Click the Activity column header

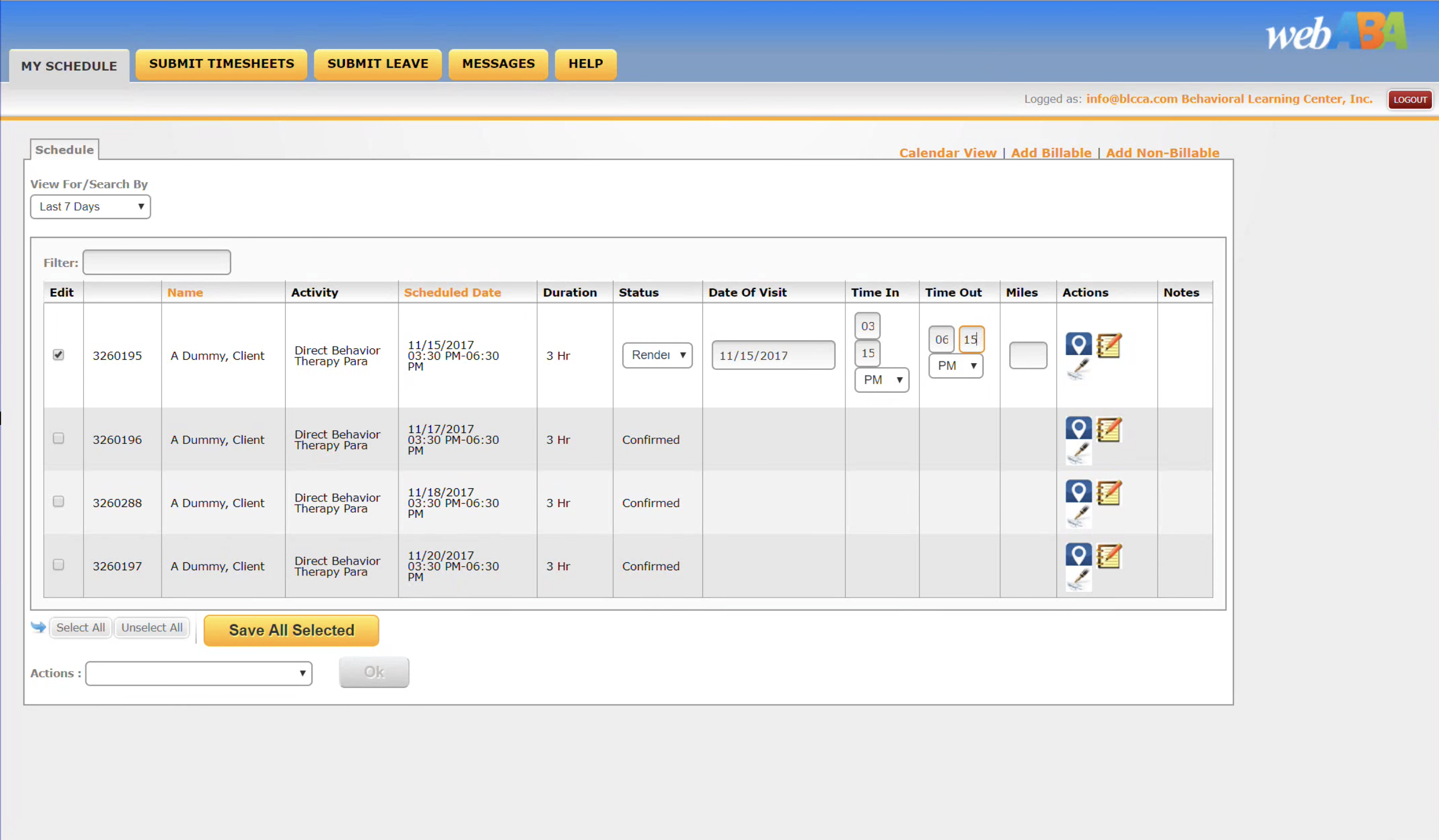[x=315, y=293]
